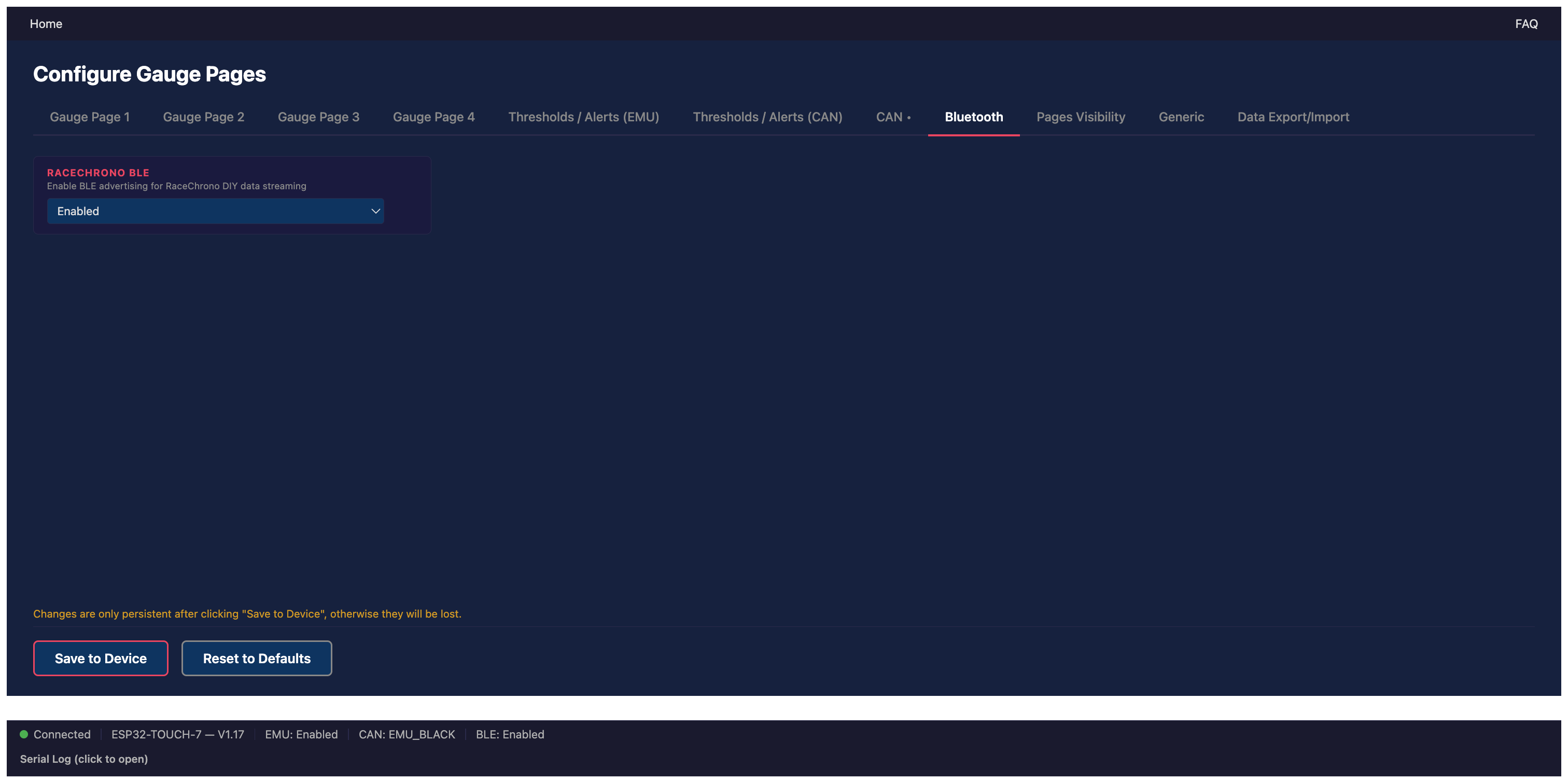Click Reset to Defaults button

tap(256, 658)
